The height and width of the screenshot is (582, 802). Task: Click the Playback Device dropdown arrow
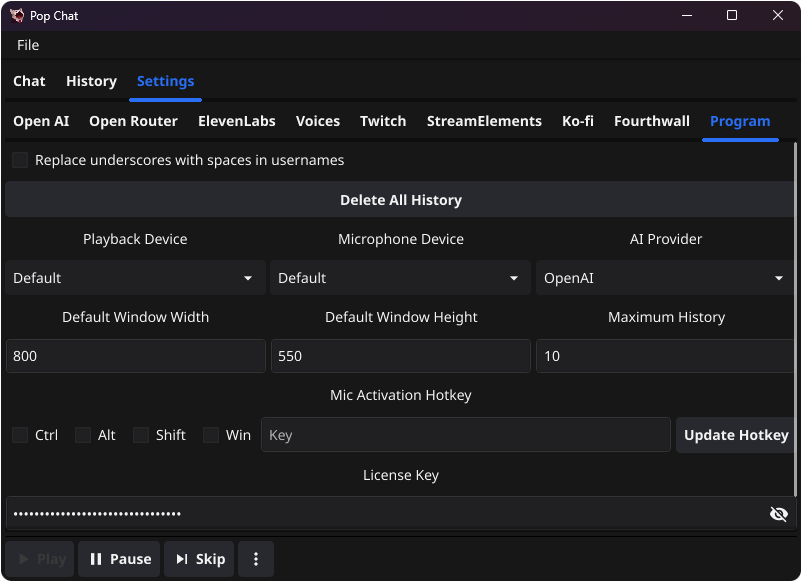[250, 278]
